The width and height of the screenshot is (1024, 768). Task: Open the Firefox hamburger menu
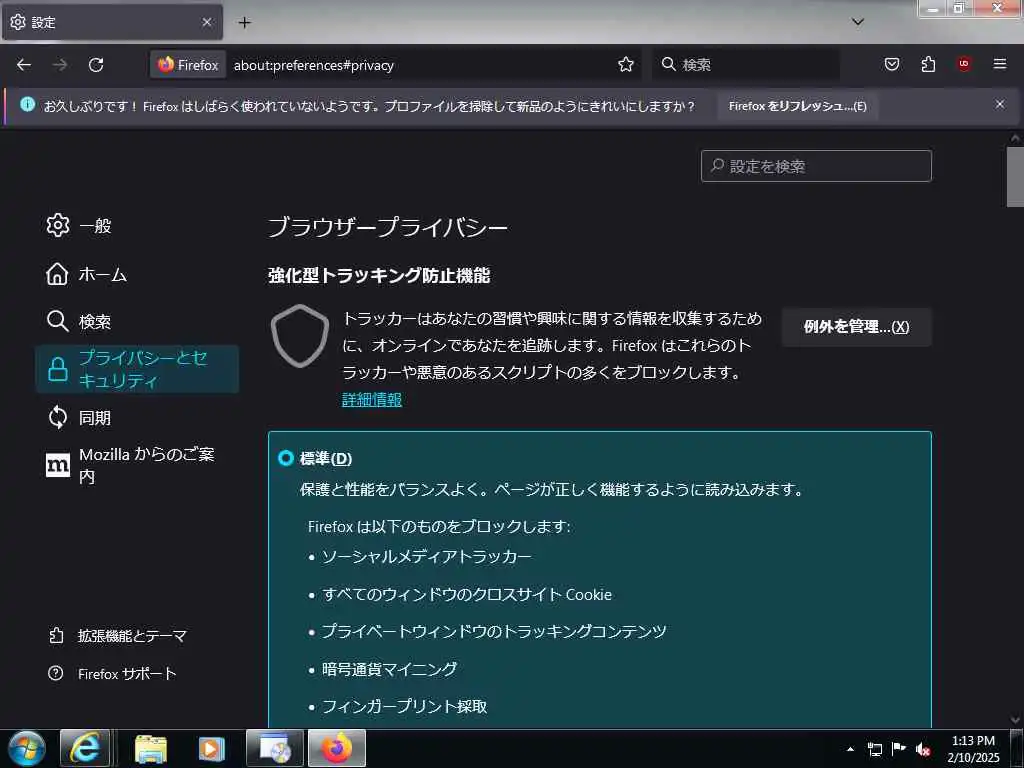click(1000, 64)
